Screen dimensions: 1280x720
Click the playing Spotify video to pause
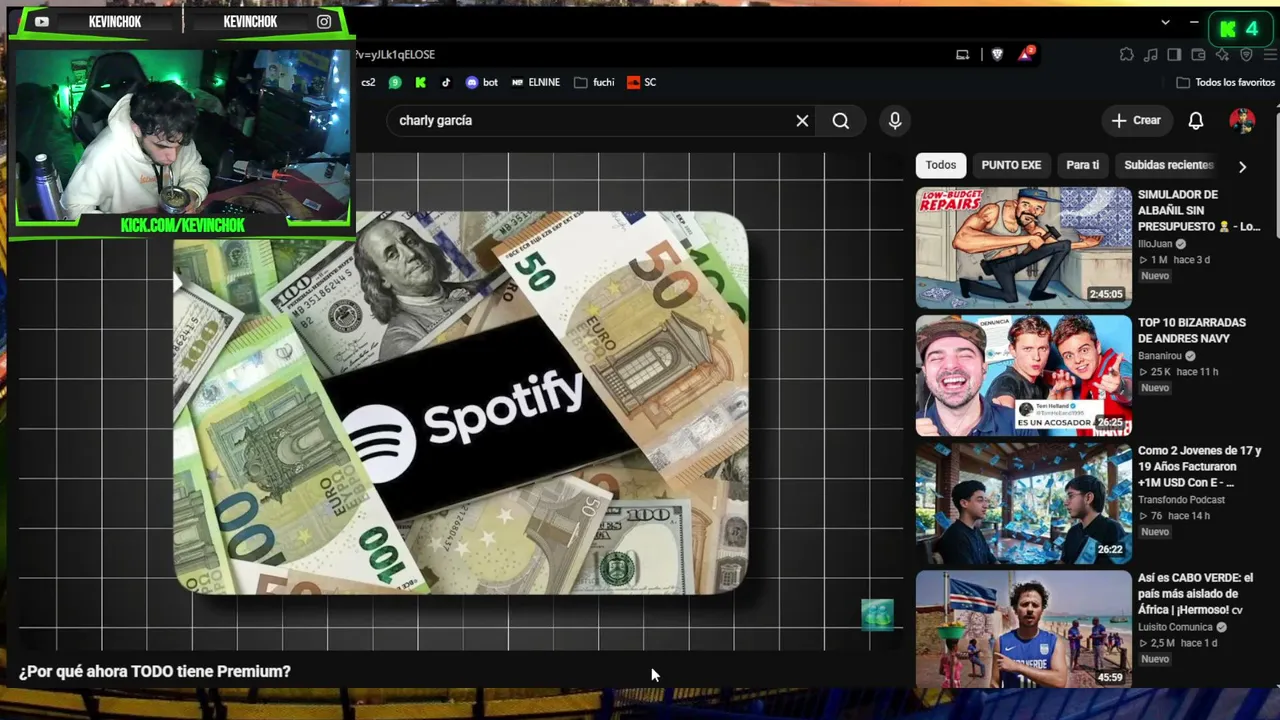[x=460, y=402]
